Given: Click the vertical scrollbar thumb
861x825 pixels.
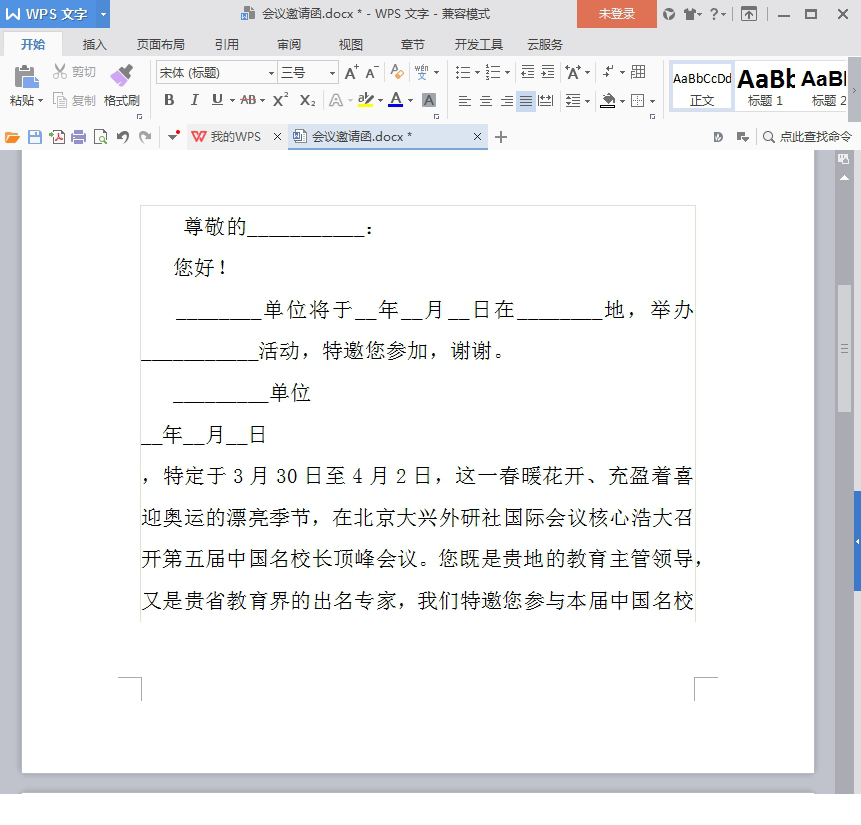Looking at the screenshot, I should [844, 348].
